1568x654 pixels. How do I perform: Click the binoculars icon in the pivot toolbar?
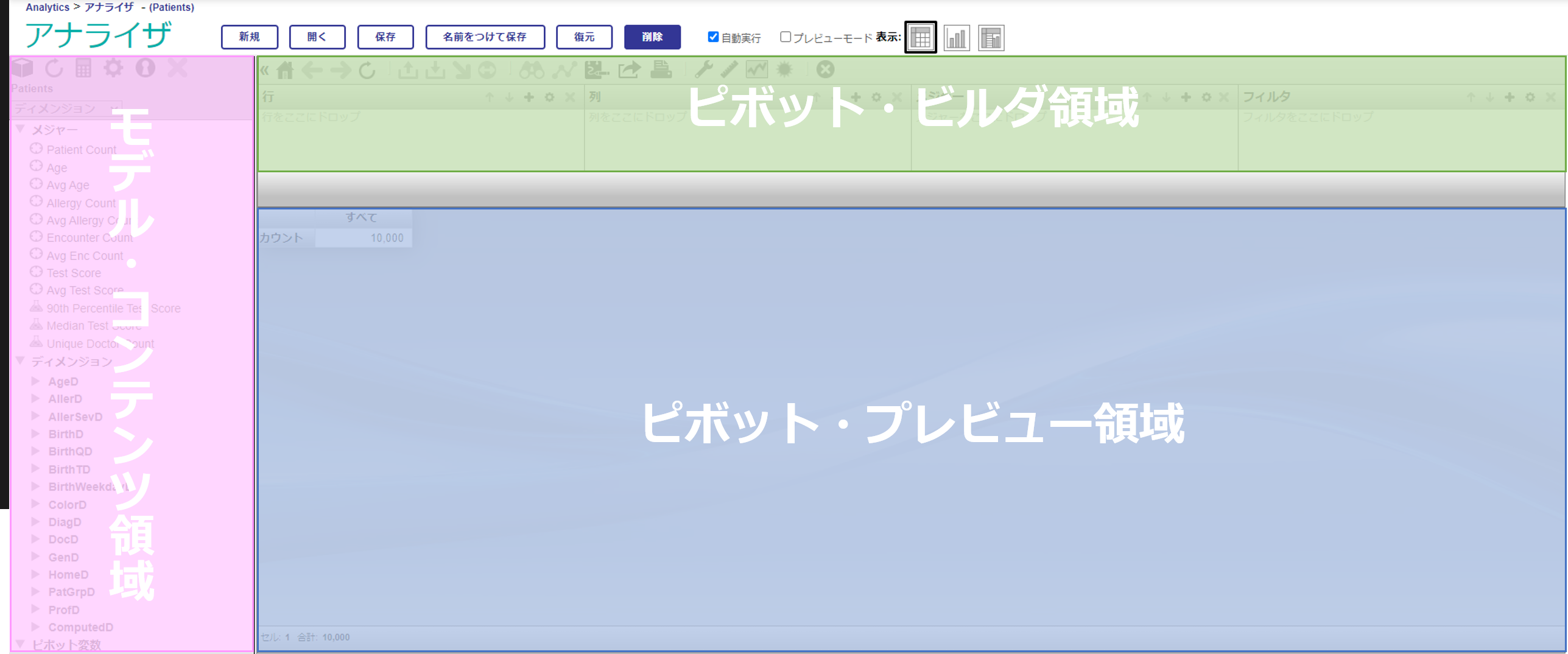(531, 70)
